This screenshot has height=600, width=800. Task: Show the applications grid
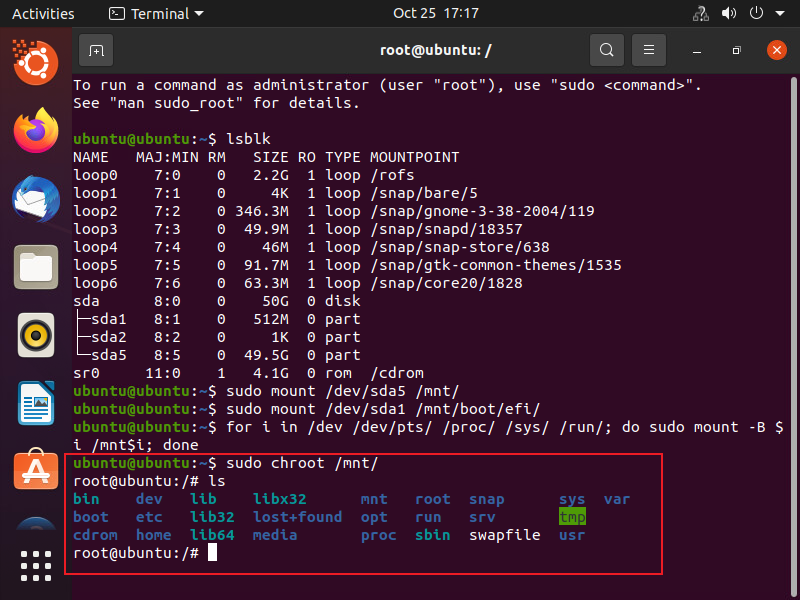tap(36, 565)
